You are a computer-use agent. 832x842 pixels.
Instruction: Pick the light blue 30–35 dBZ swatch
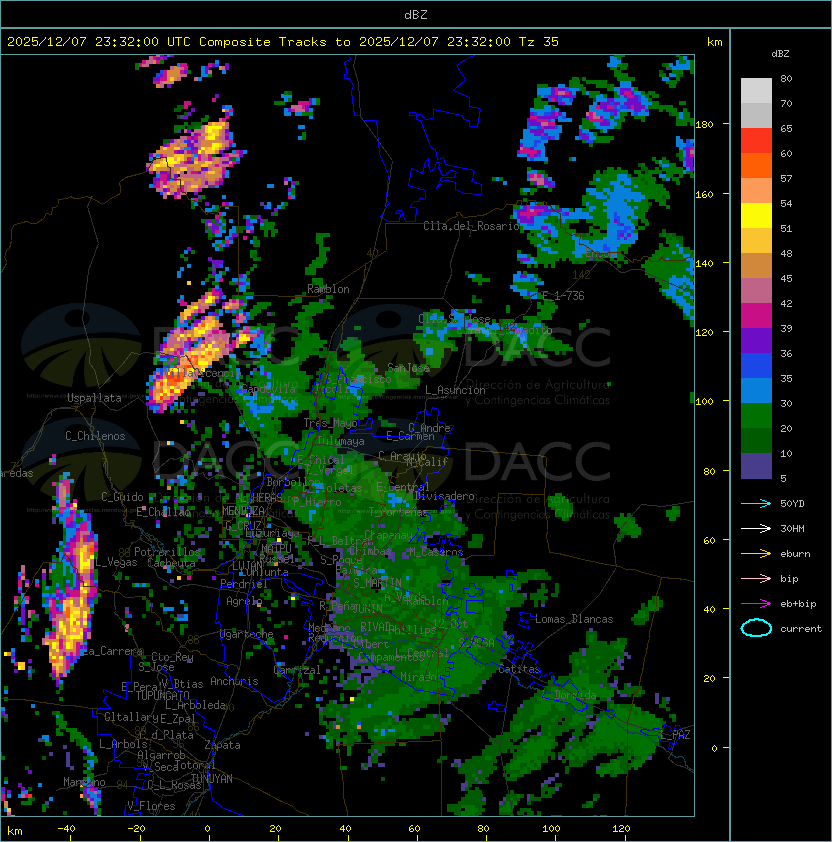(x=756, y=391)
